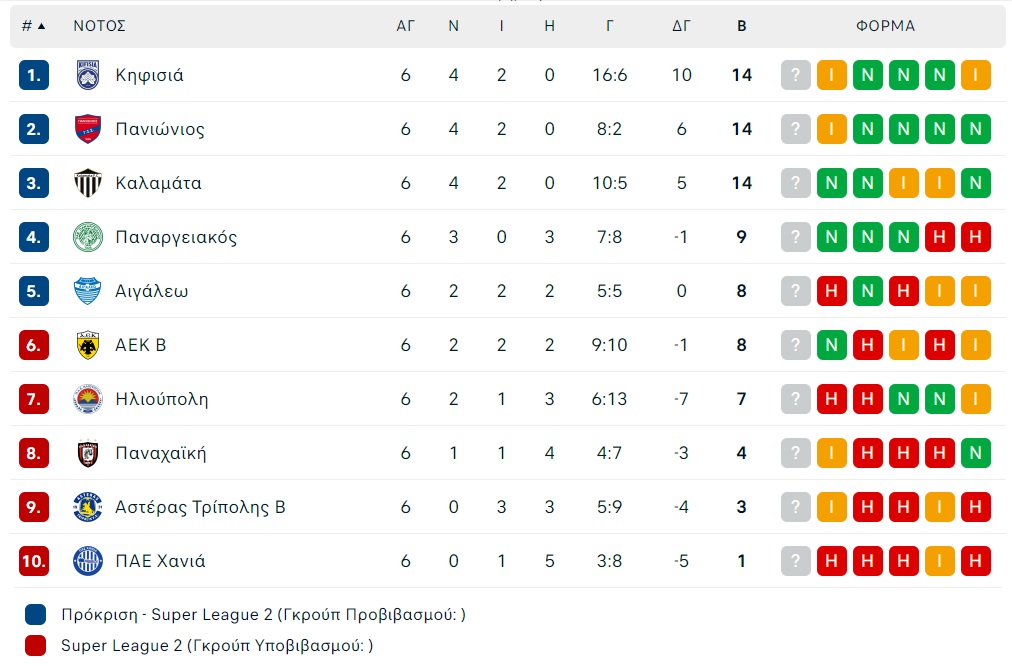Screen dimensions: 1012x666
Task: Click the gray question mark in Κηφισιά's form
Action: 795,75
